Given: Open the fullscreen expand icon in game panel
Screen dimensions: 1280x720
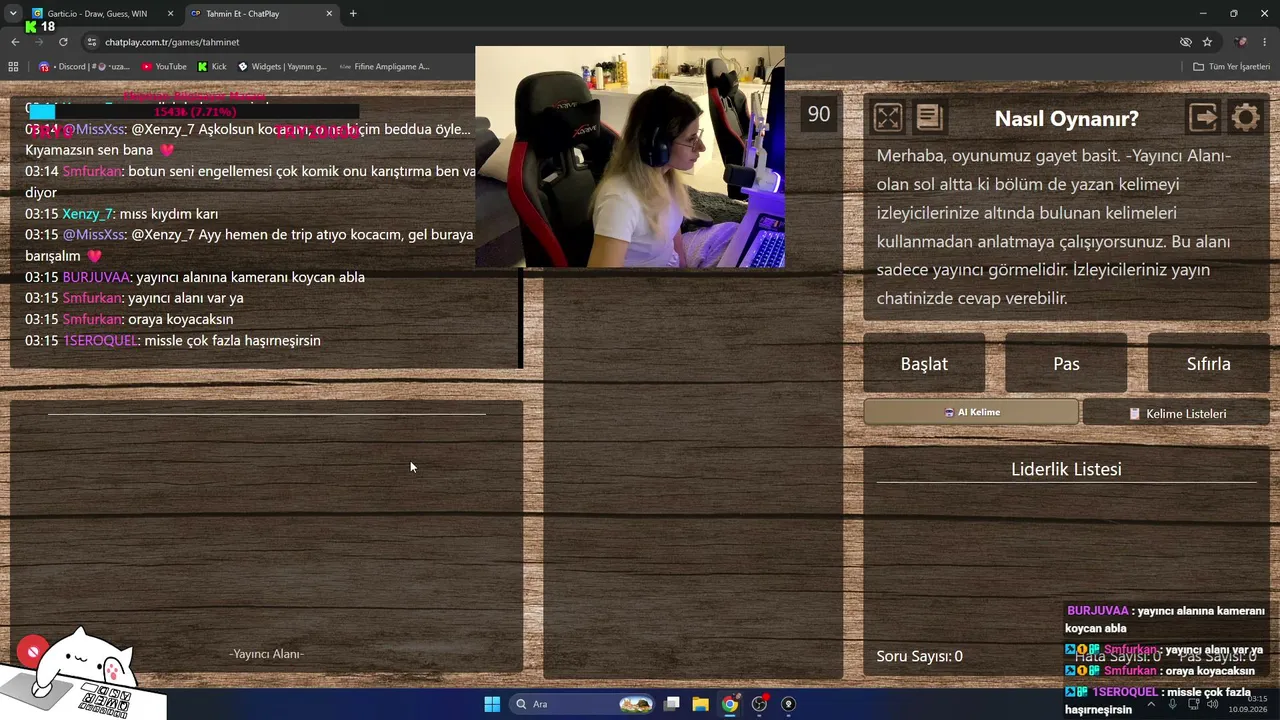Looking at the screenshot, I should pos(888,118).
